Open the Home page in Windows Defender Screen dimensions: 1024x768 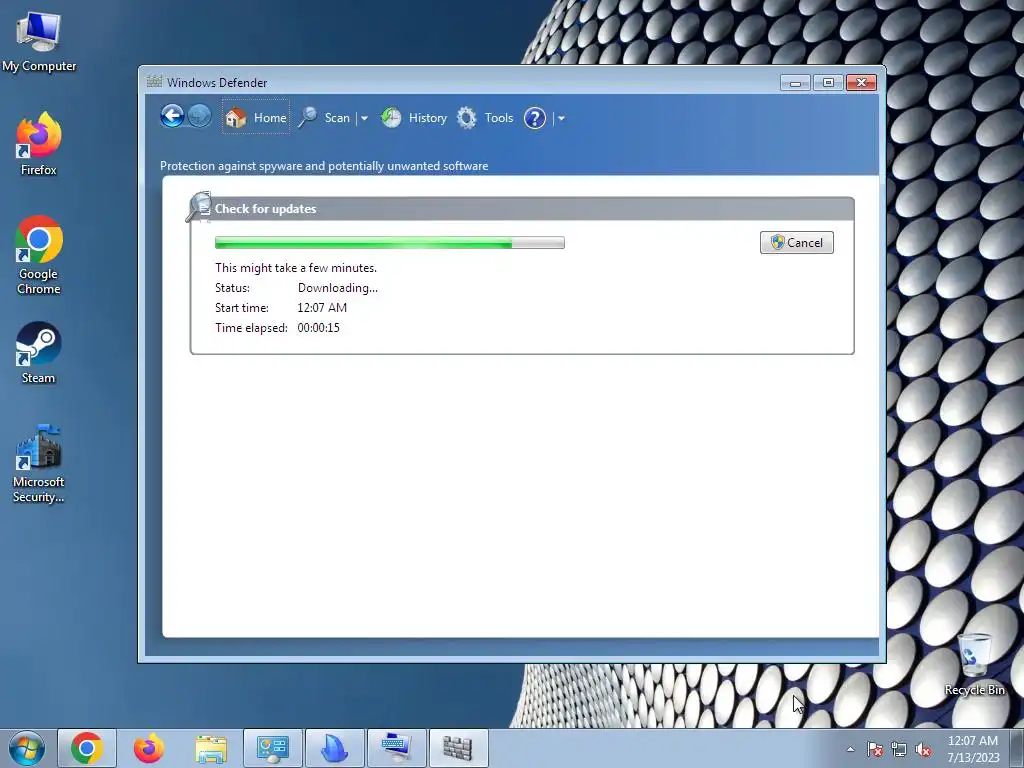(x=256, y=118)
